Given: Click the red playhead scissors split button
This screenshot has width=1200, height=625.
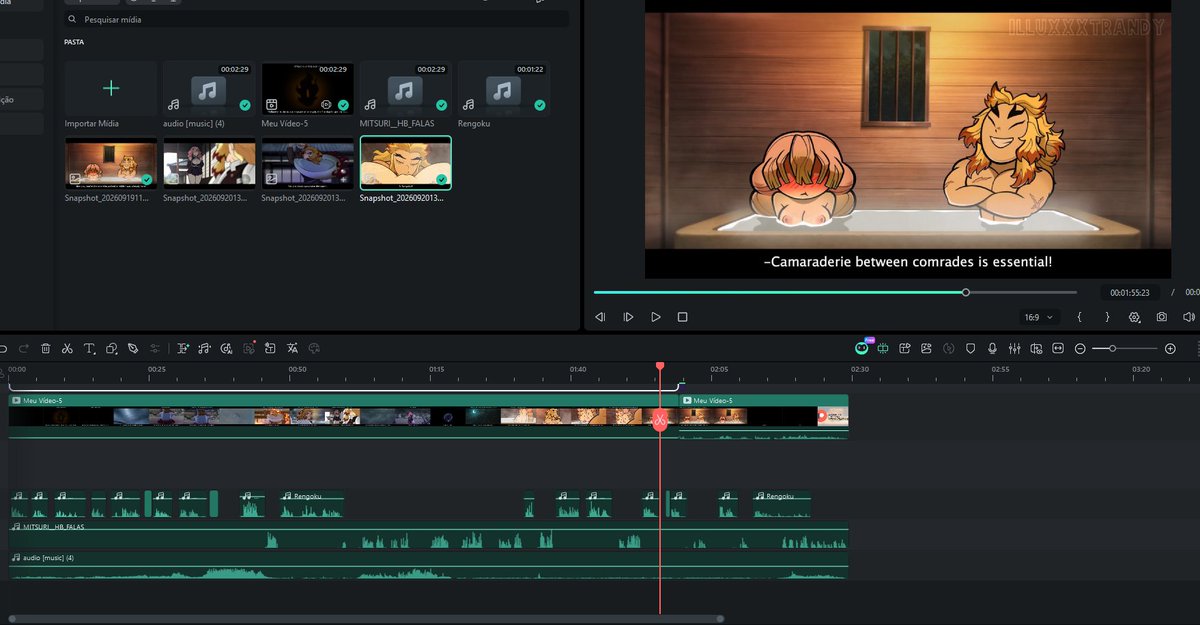Looking at the screenshot, I should 660,420.
